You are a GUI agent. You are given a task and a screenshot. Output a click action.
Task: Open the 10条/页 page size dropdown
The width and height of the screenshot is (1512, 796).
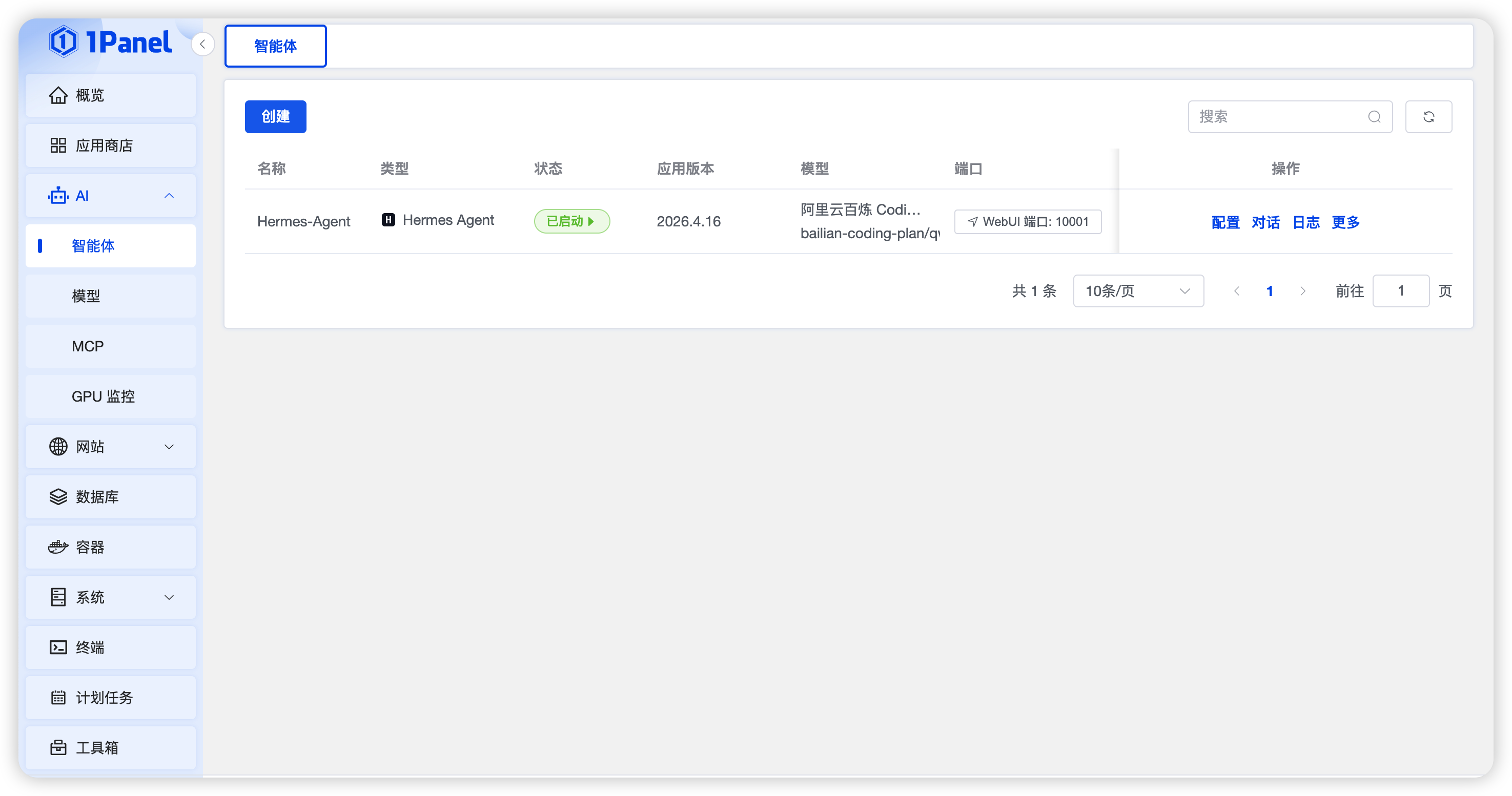coord(1138,291)
